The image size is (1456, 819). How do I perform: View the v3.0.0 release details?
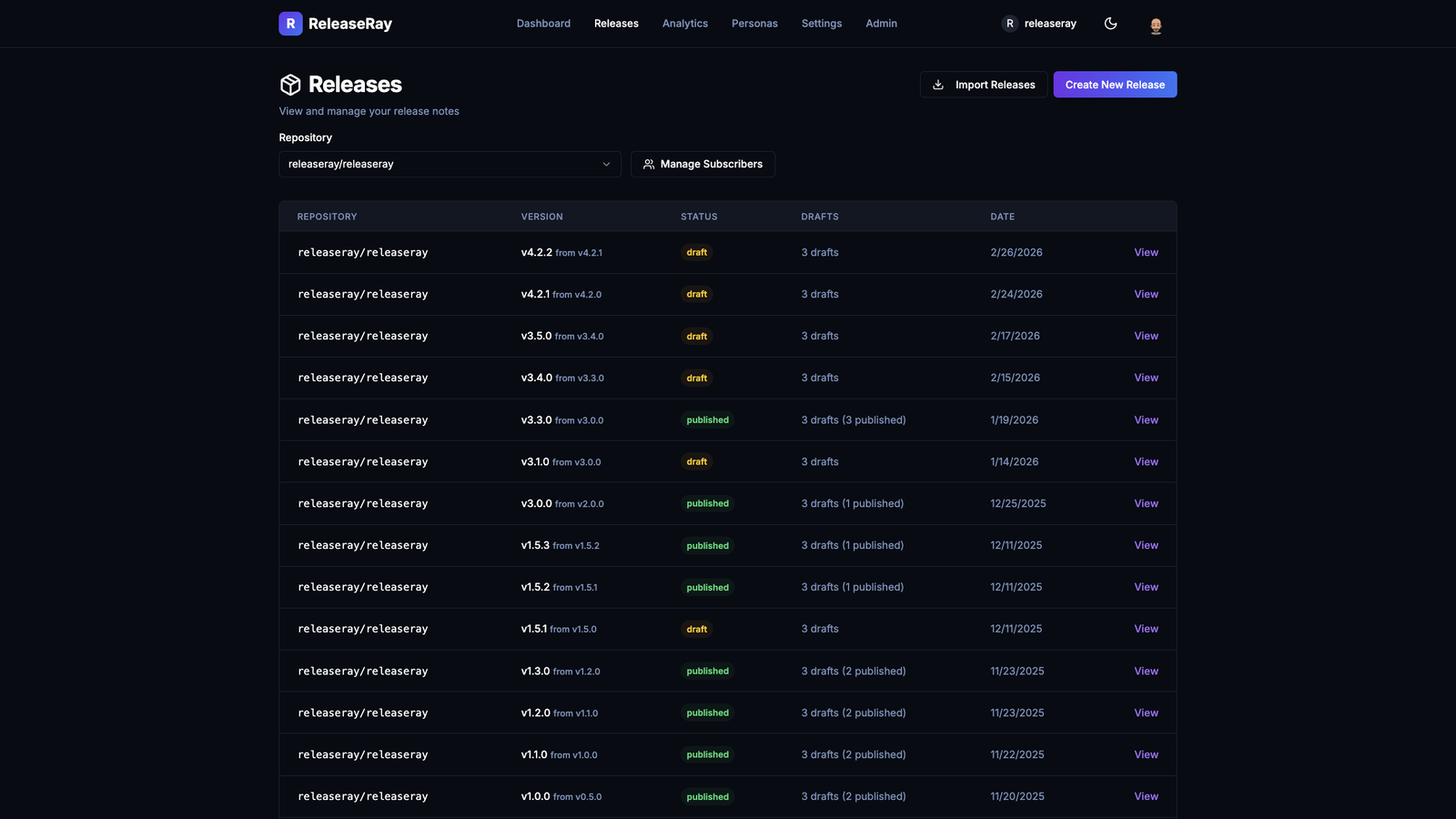1146,503
